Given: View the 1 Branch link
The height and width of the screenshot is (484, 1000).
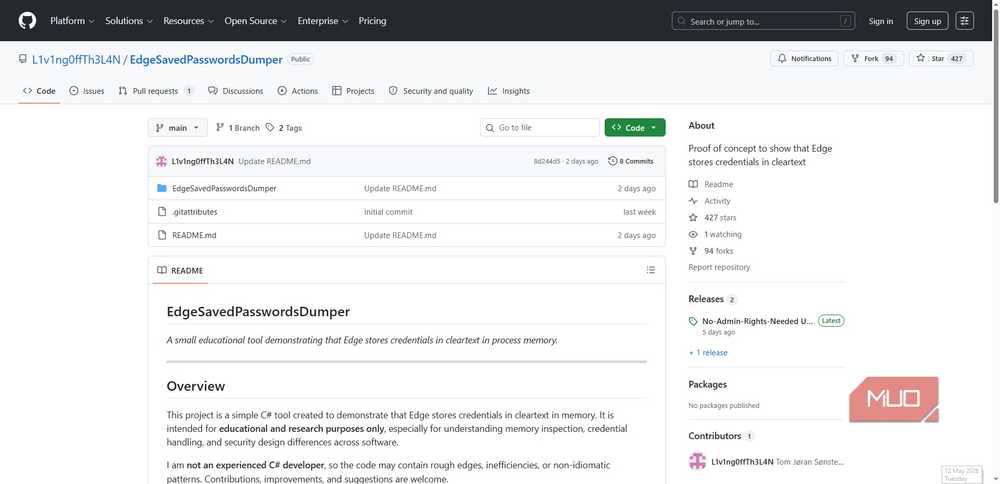Looking at the screenshot, I should [x=238, y=128].
